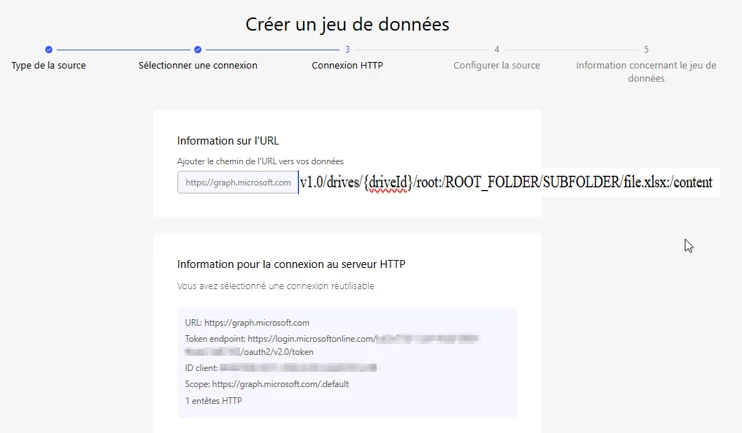Image resolution: width=742 pixels, height=433 pixels.
Task: Click the '1 entêtes HTTP' line
Action: (x=213, y=400)
